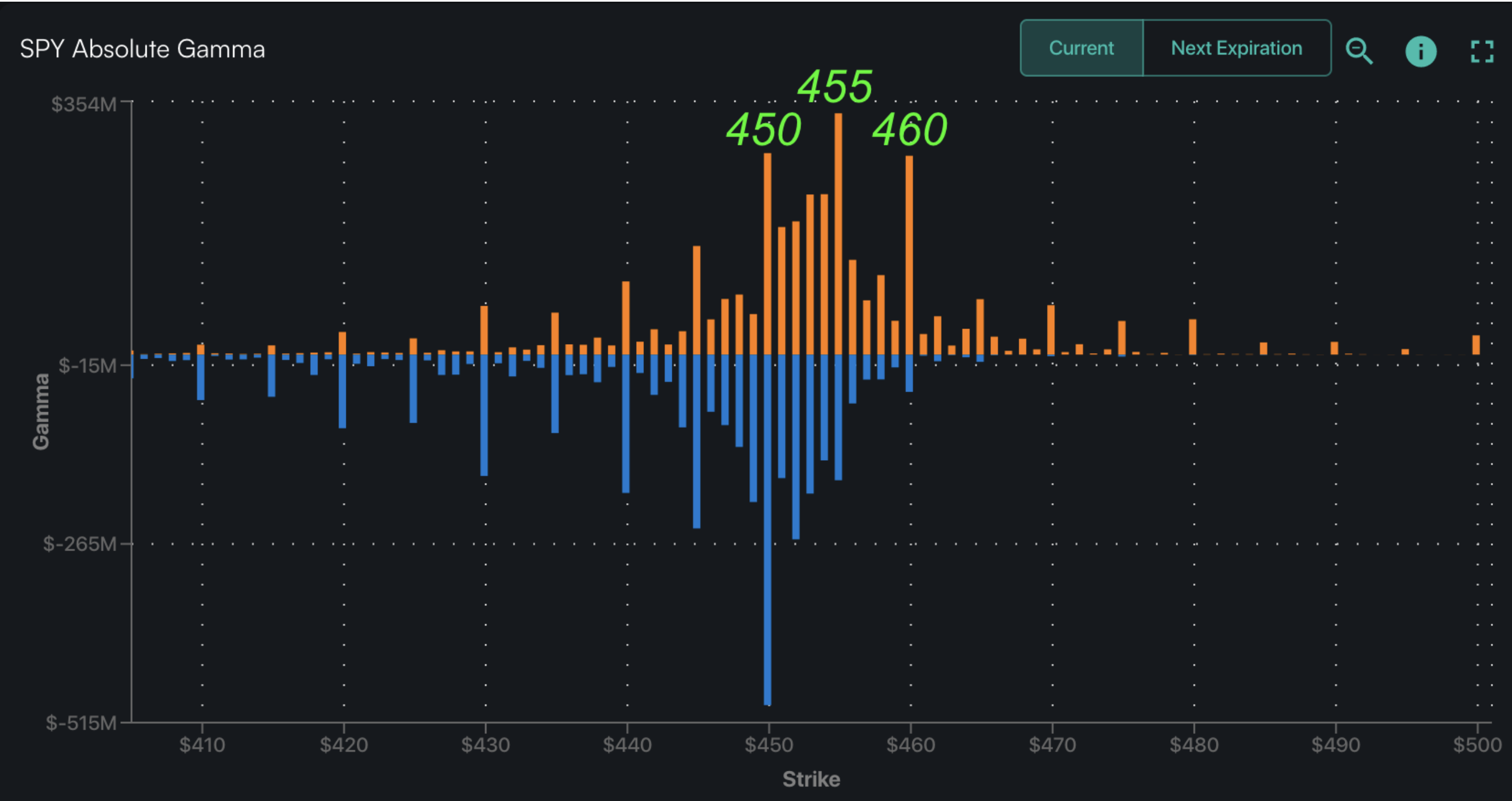Open the info circle icon

(1421, 51)
